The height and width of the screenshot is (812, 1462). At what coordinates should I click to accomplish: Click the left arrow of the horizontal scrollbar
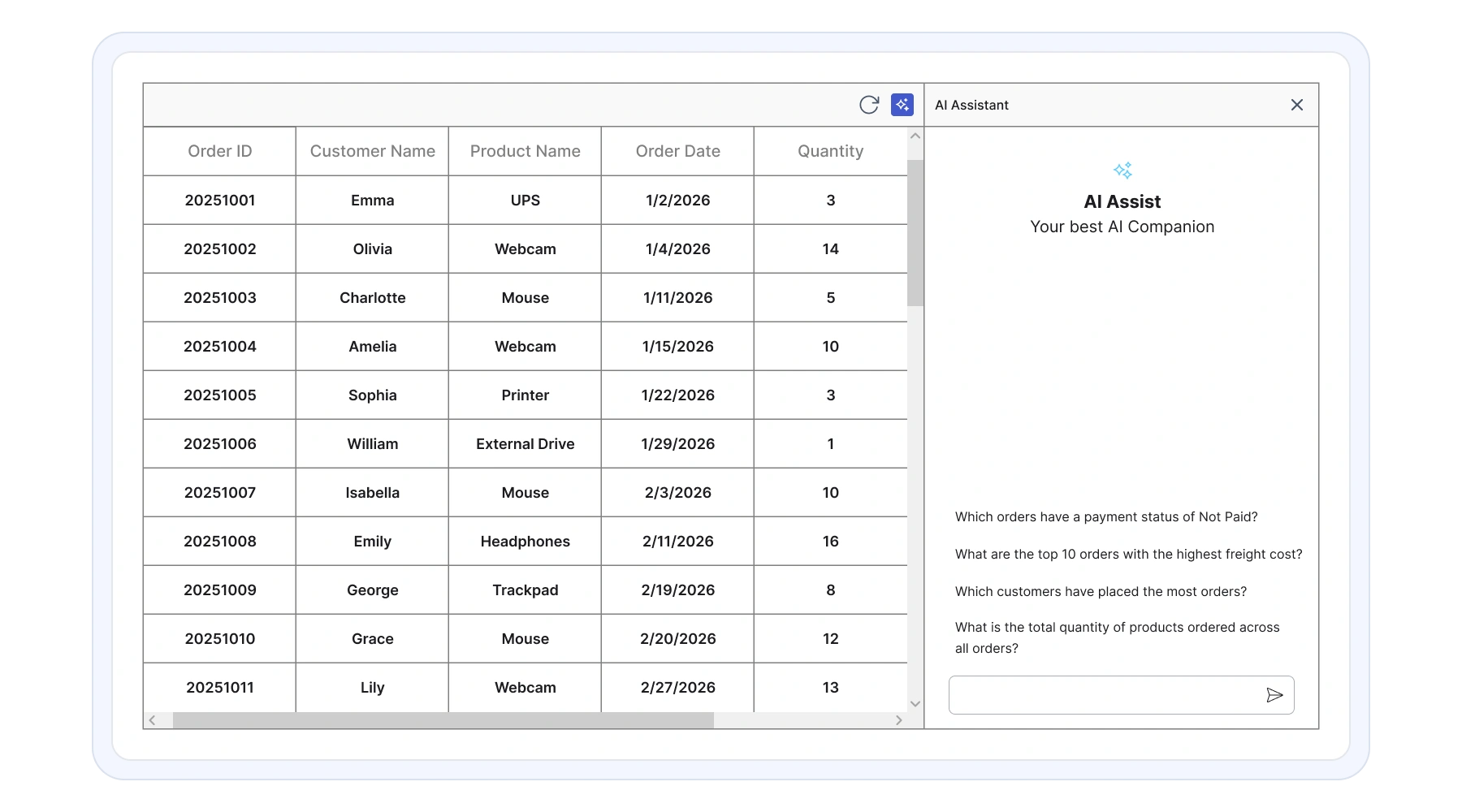[152, 719]
